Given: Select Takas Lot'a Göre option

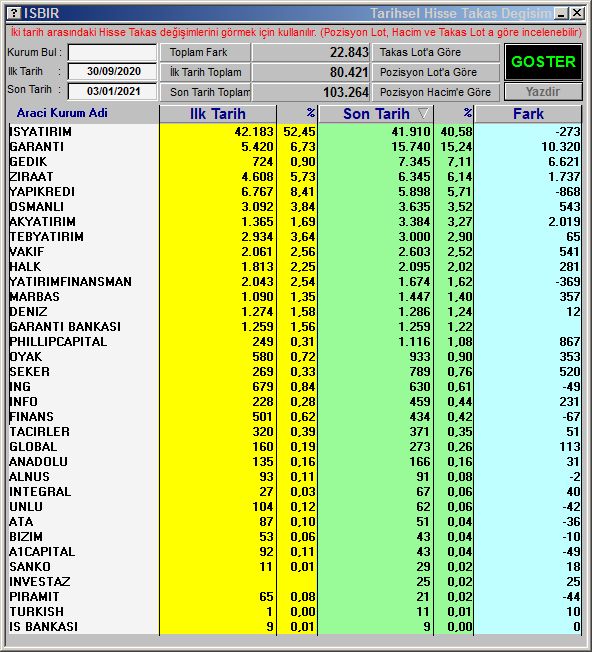Looking at the screenshot, I should (436, 52).
